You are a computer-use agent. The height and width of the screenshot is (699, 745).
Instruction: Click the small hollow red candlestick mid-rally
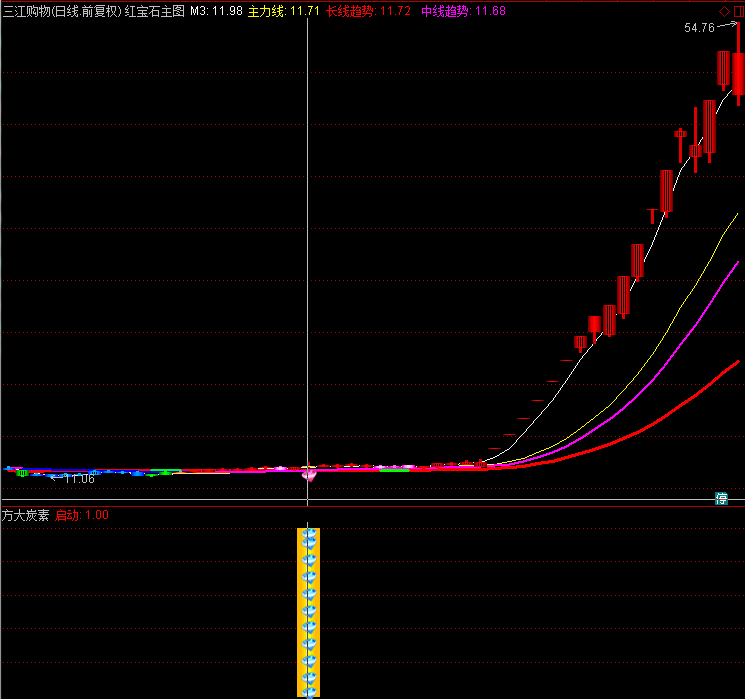[x=580, y=343]
